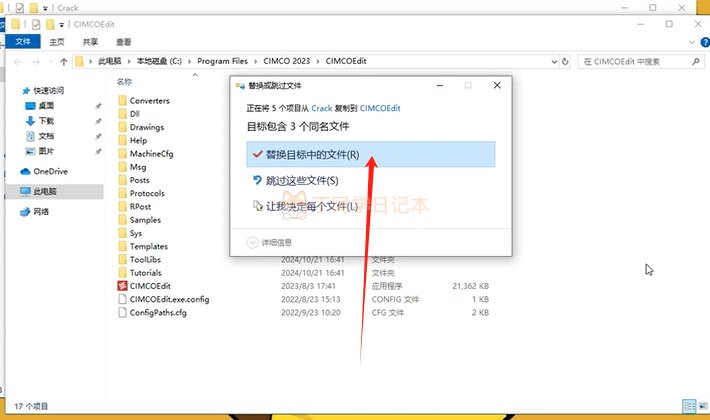Open the Home ribbon tab

(x=57, y=42)
